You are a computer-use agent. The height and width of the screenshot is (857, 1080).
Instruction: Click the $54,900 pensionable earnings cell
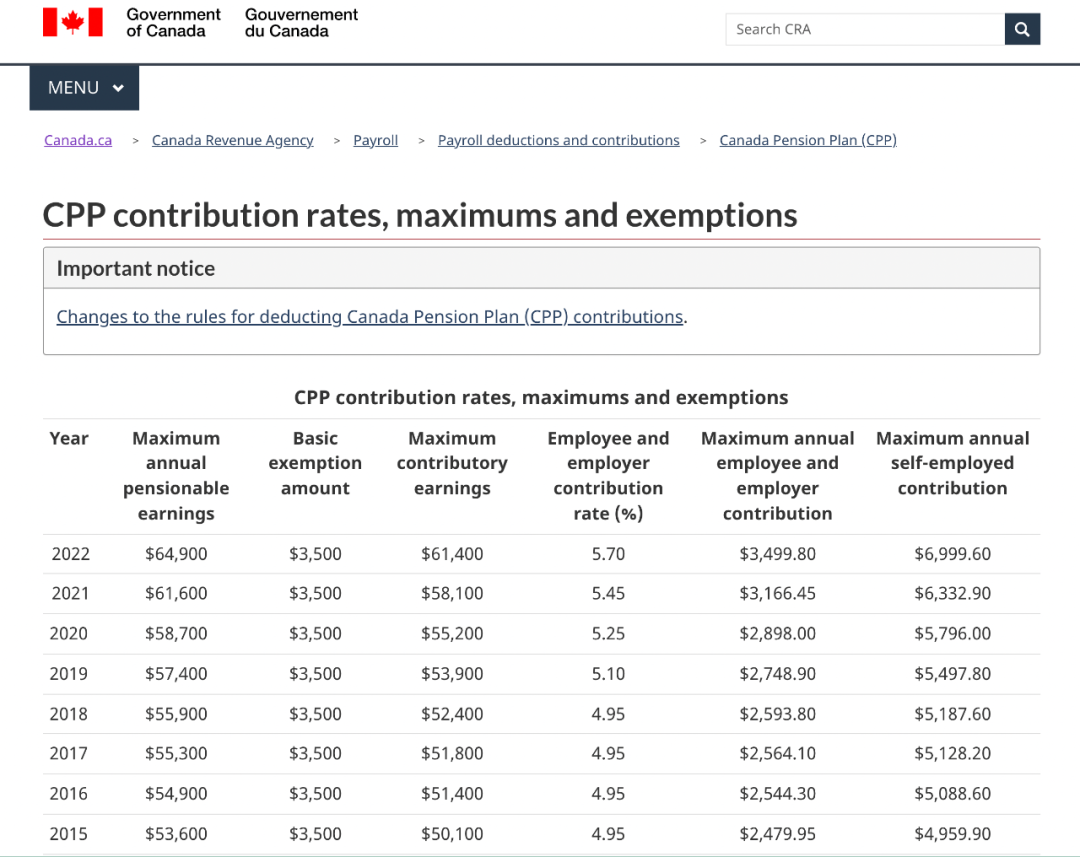[176, 794]
